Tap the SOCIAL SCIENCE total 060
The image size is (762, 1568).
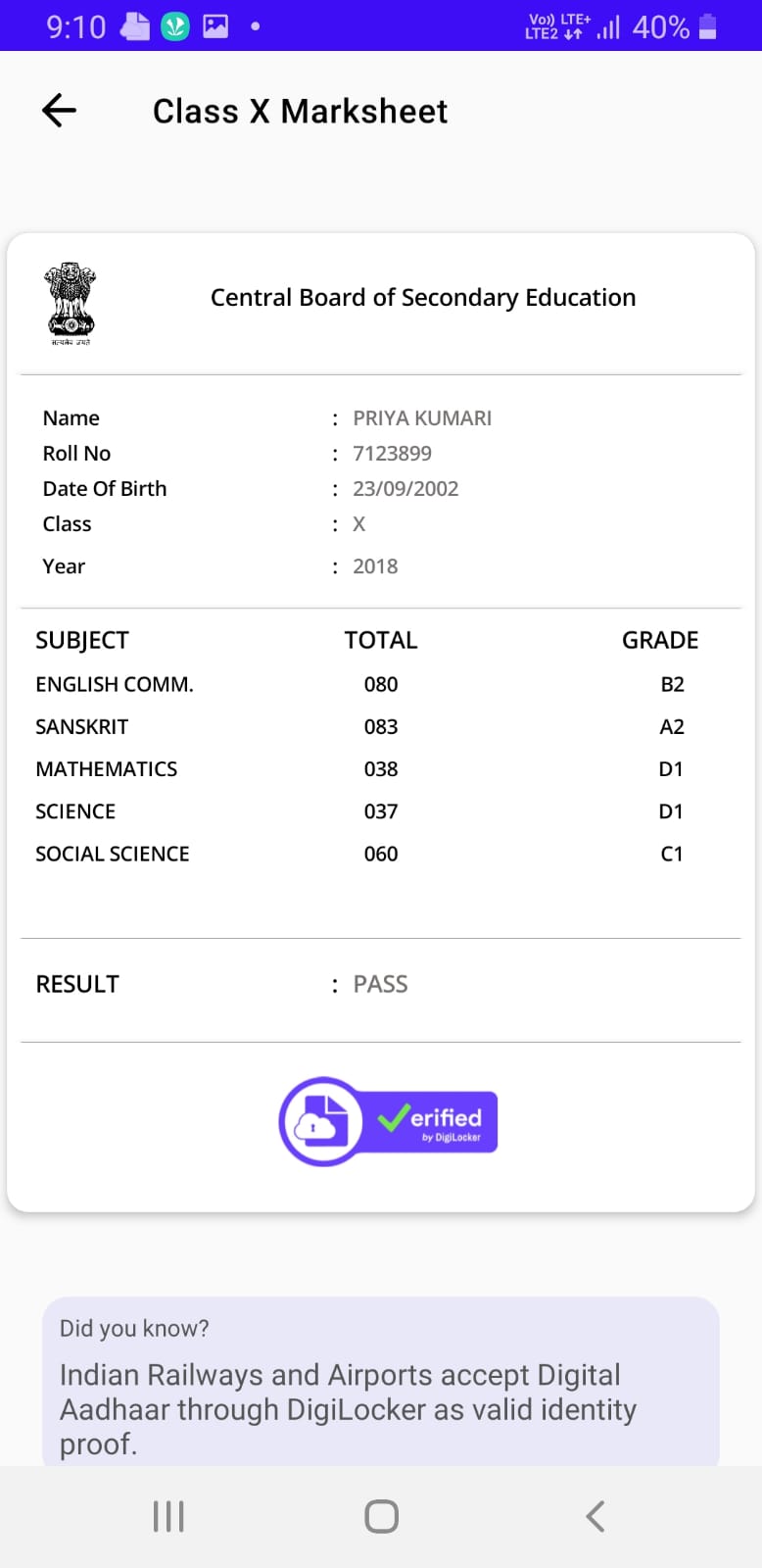[381, 855]
